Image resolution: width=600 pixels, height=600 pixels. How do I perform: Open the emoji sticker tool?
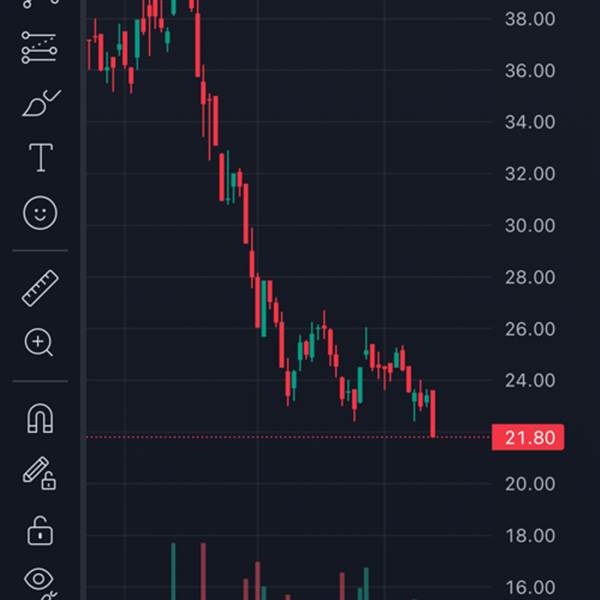tap(40, 213)
